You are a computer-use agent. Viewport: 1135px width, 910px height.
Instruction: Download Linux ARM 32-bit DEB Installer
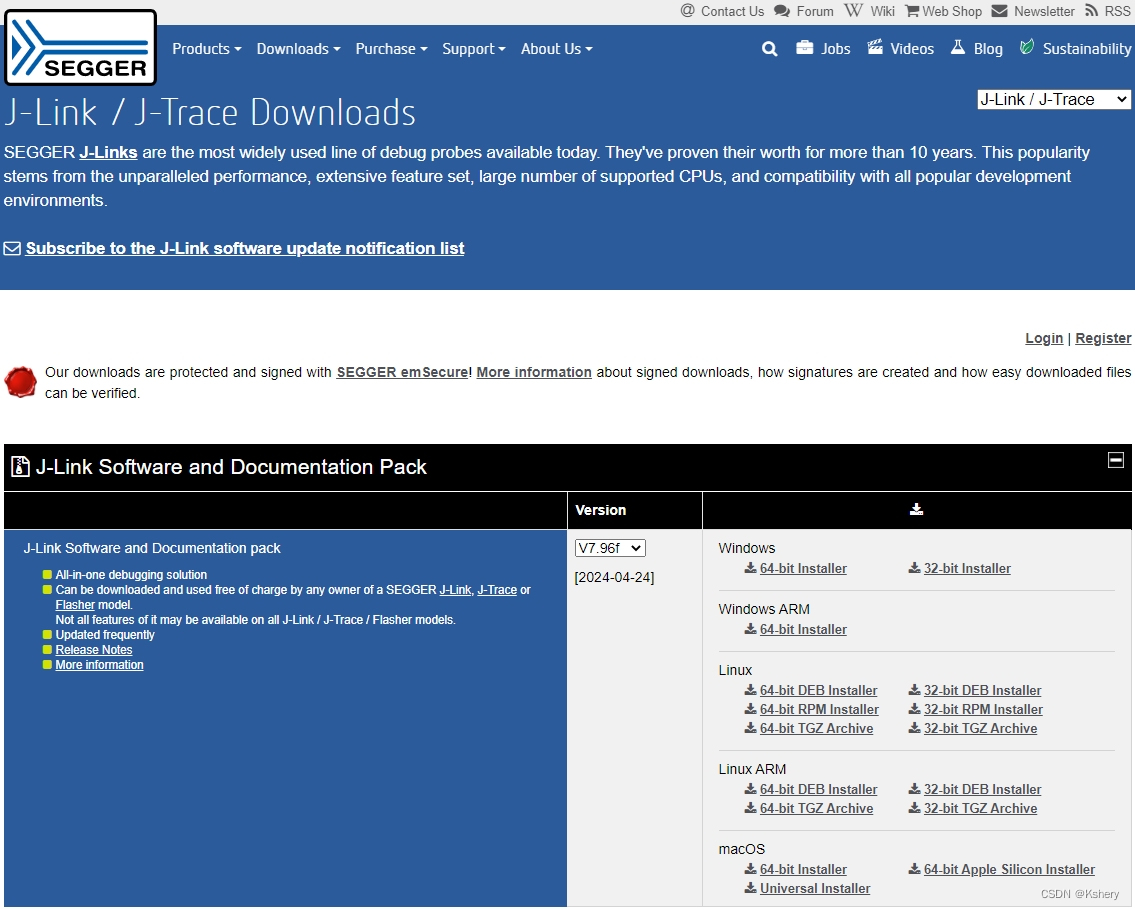(x=982, y=789)
